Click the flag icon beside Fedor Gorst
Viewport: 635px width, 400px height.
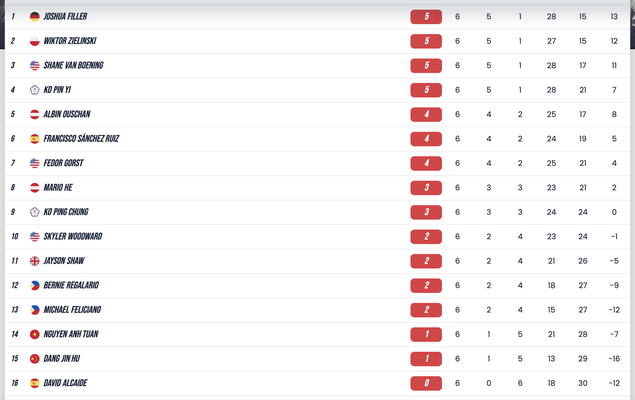coord(35,163)
